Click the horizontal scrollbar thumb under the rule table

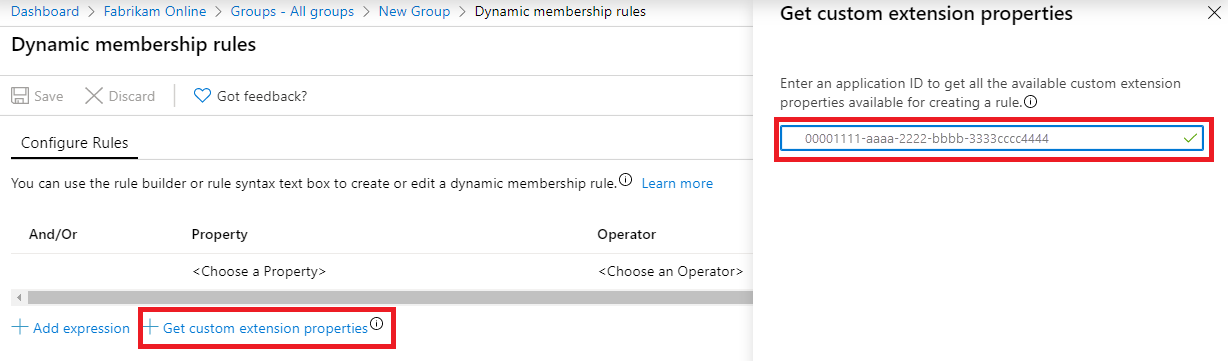tap(390, 298)
